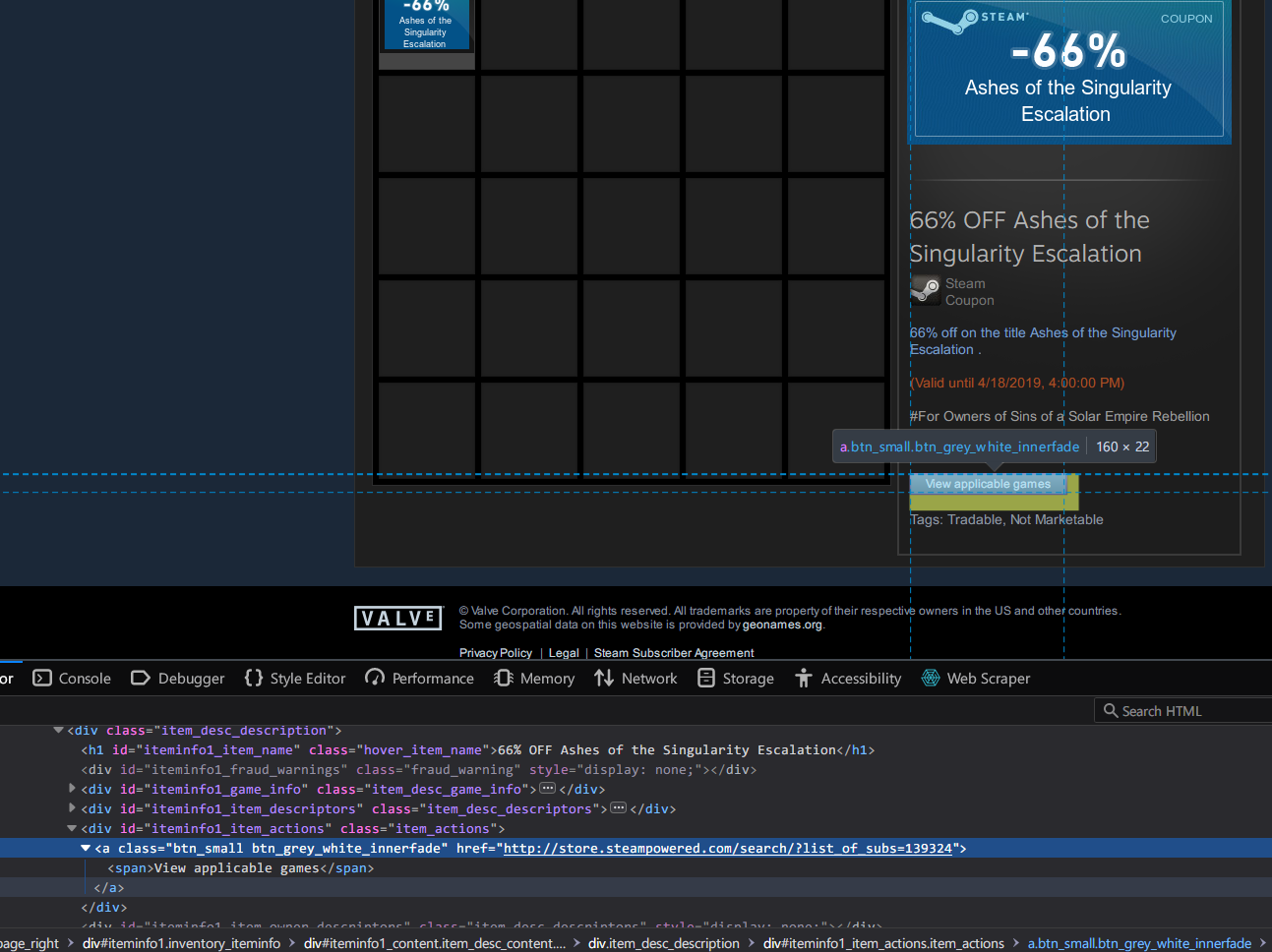Click the View applicable games button
The height and width of the screenshot is (952, 1272).
[x=988, y=483]
